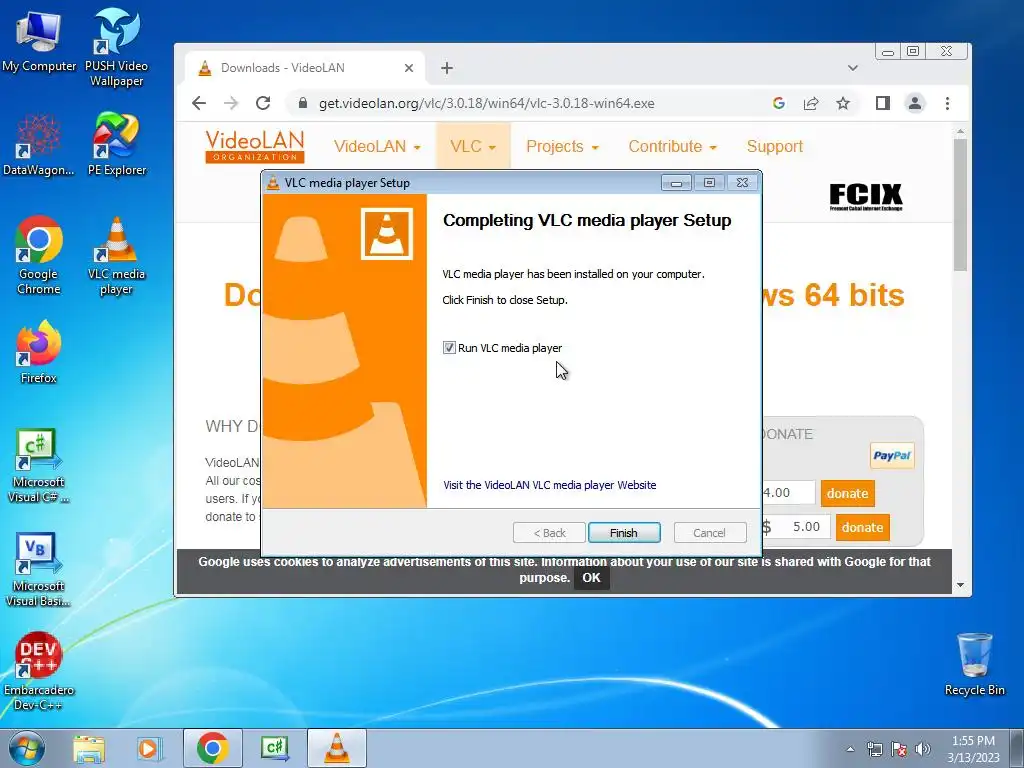Open Google Chrome desktop shortcut
The height and width of the screenshot is (768, 1024).
point(39,255)
